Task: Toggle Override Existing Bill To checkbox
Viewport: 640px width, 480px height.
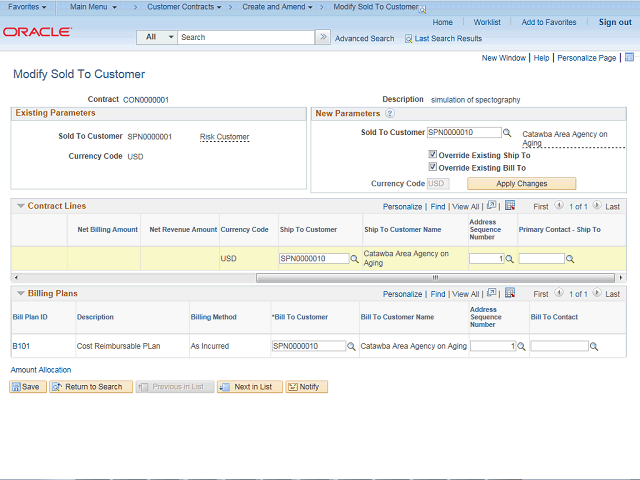Action: (433, 167)
